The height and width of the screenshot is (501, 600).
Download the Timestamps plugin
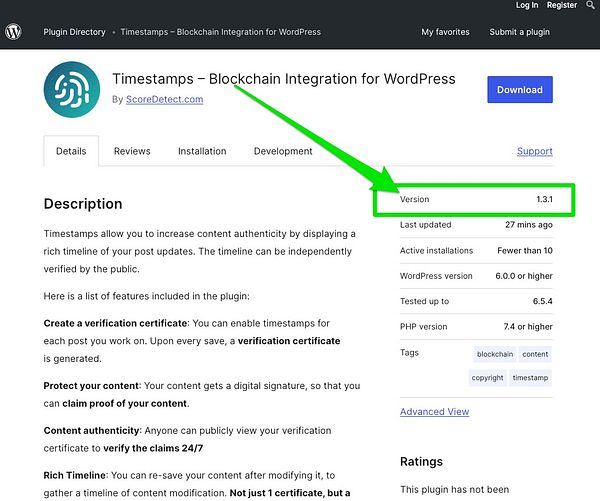click(x=520, y=90)
